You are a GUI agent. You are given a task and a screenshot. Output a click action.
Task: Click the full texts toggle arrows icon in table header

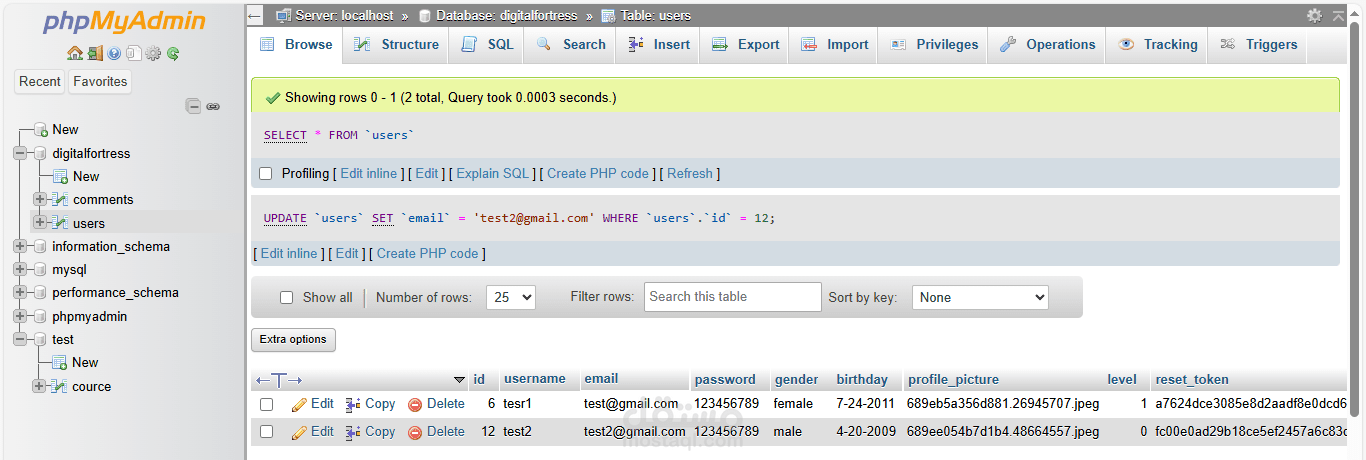[x=279, y=380]
